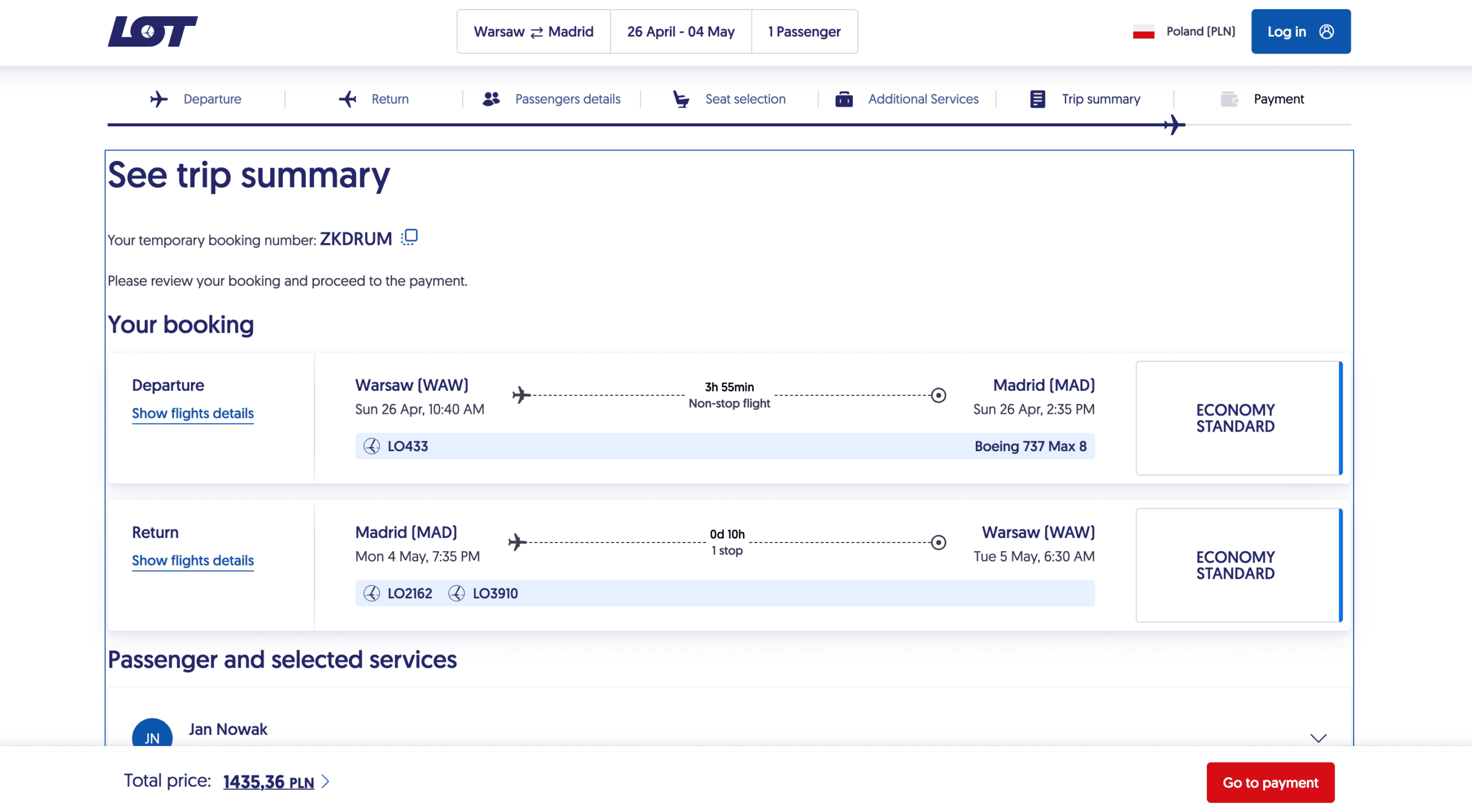Go to Additional Services step
The image size is (1472, 812).
923,99
